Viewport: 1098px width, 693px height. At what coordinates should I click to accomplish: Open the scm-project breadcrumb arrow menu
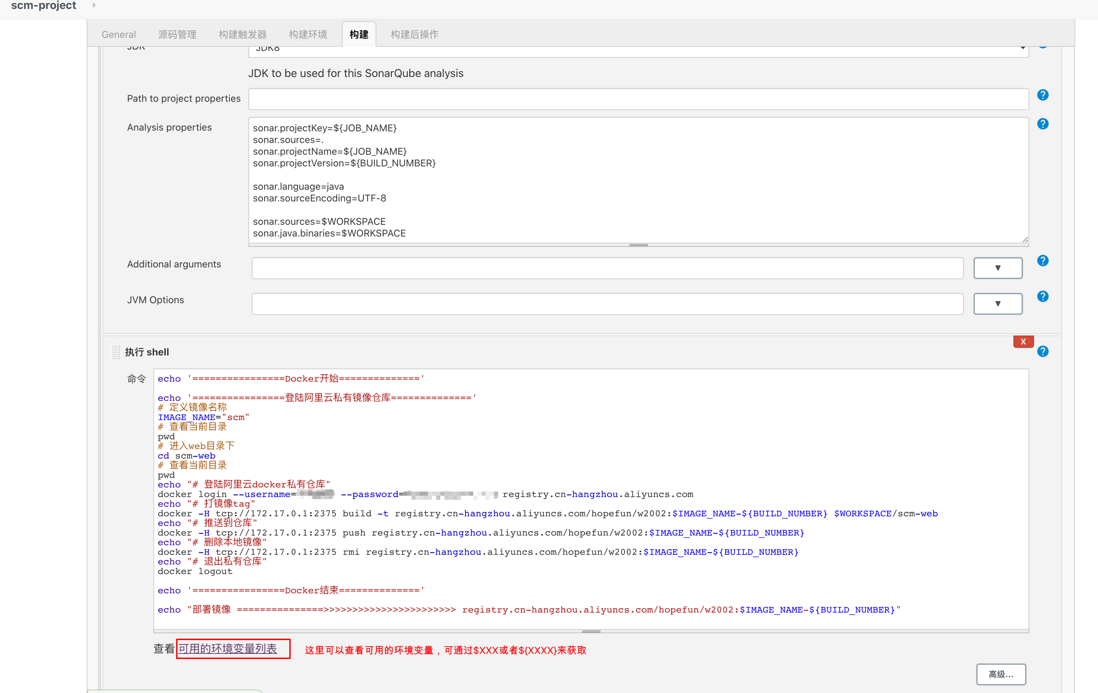[94, 6]
